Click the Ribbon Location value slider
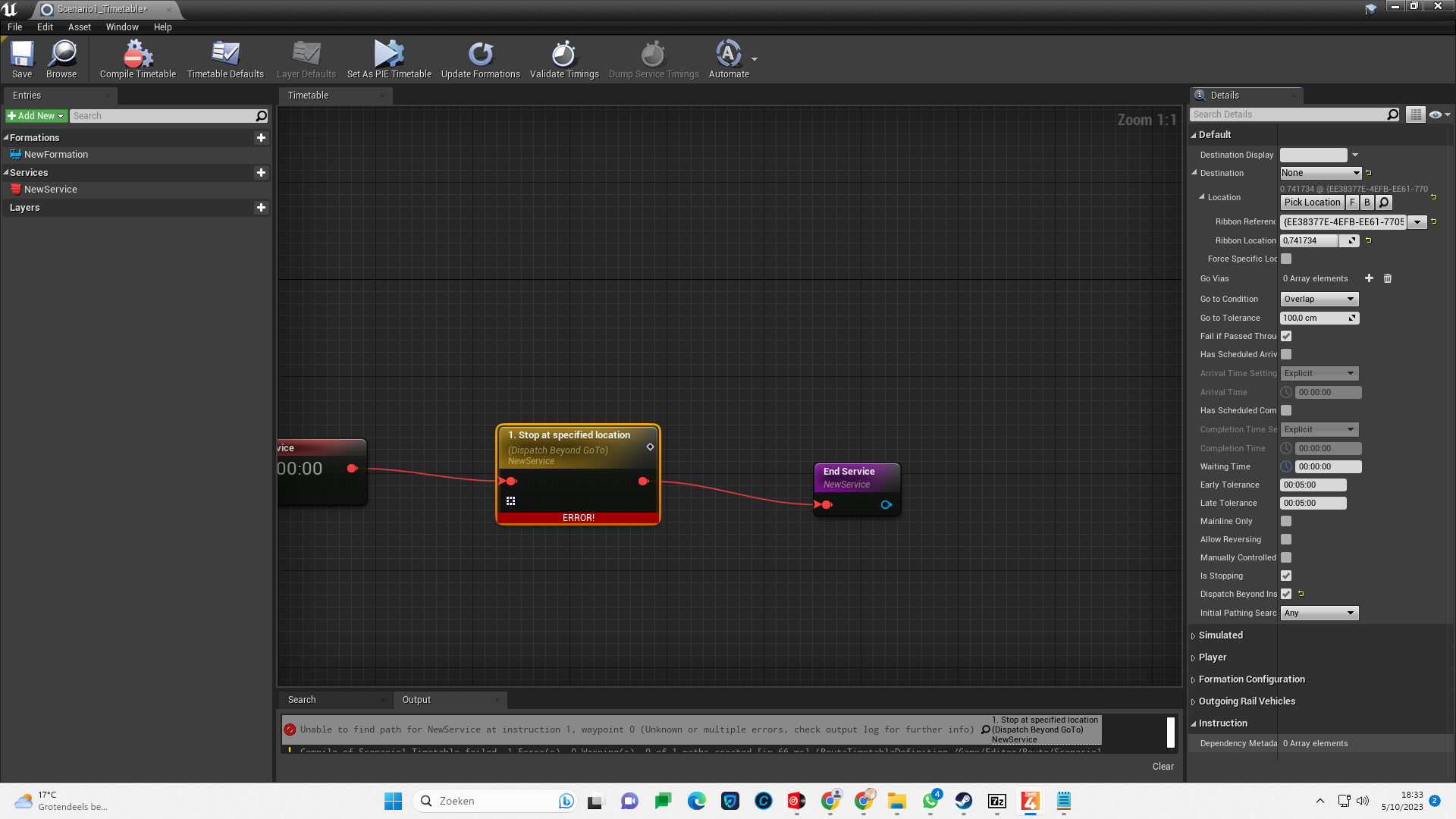Screen dimensions: 1456x819 click(1310, 240)
